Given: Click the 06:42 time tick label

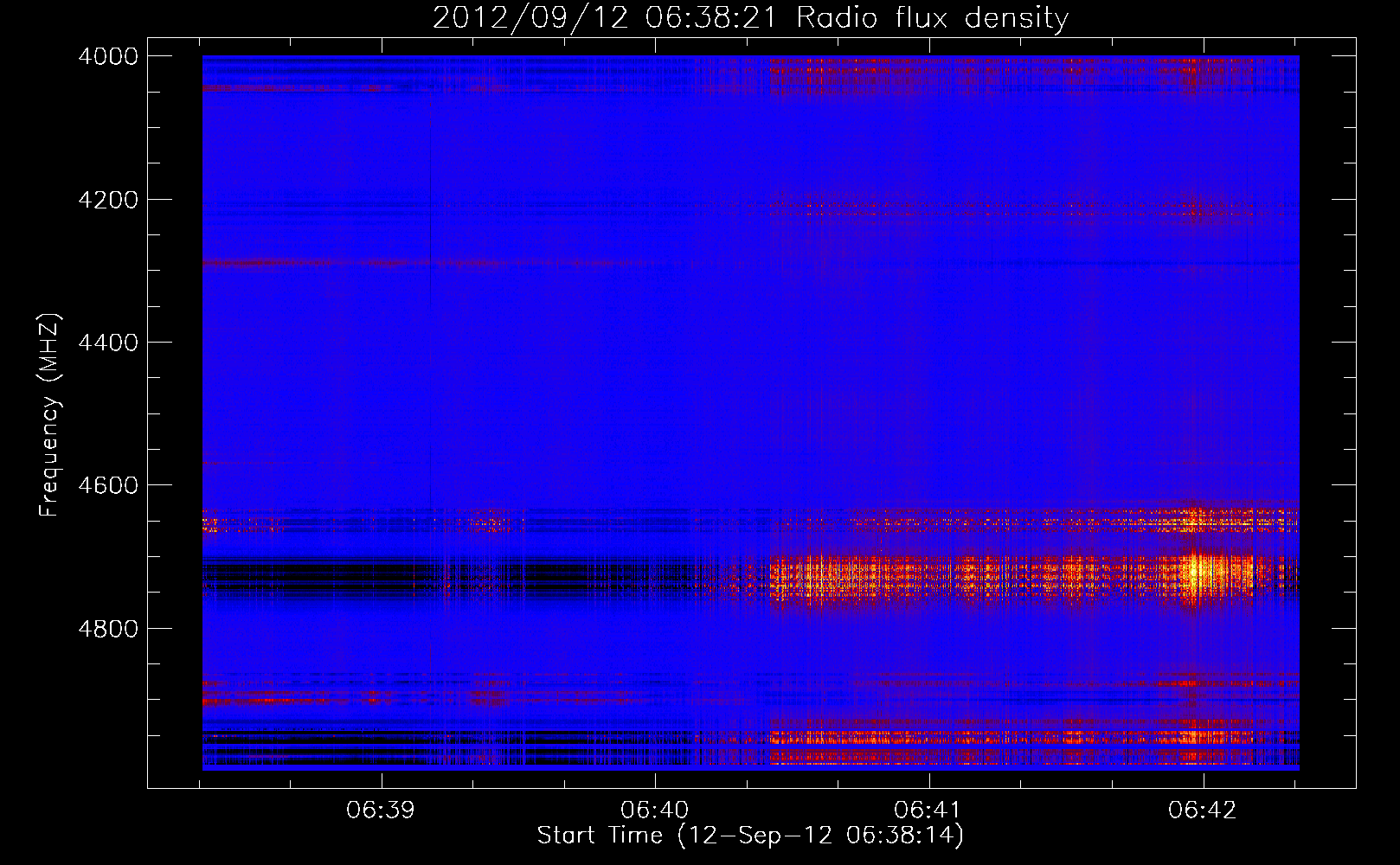Looking at the screenshot, I should coord(1203,811).
